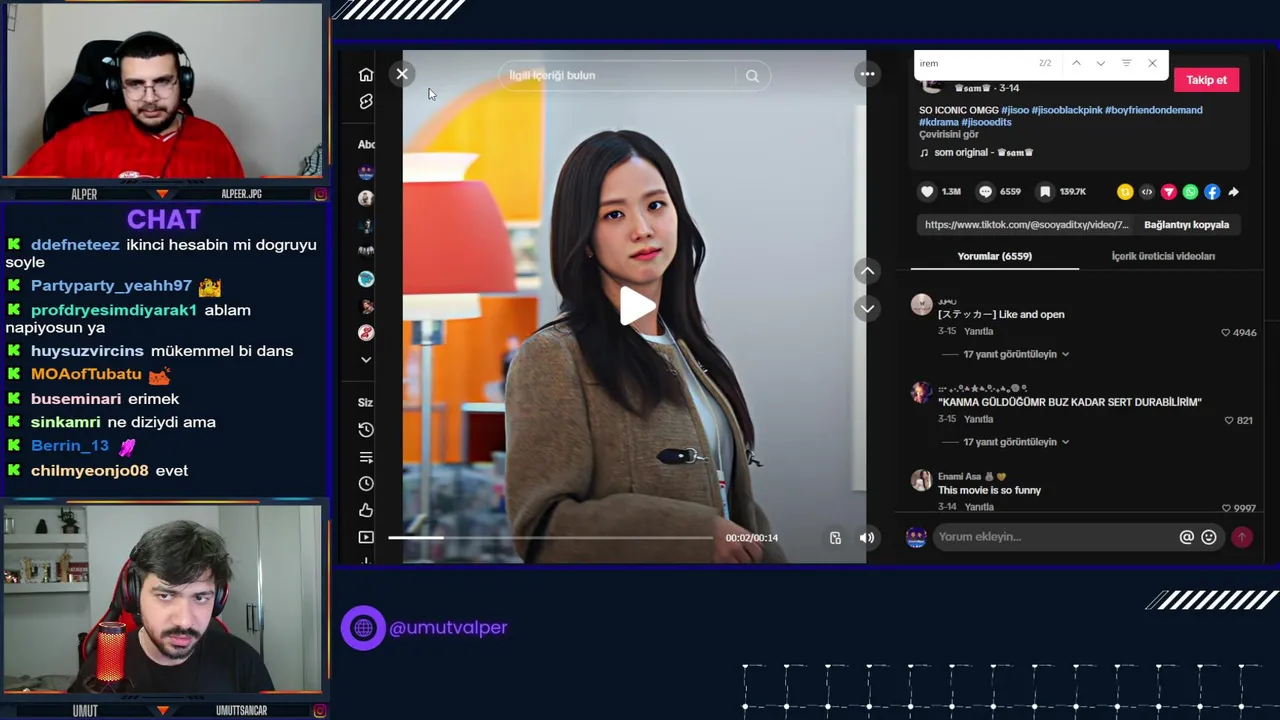This screenshot has height=720, width=1280.
Task: Get embed code with the </> icon
Action: click(1147, 192)
